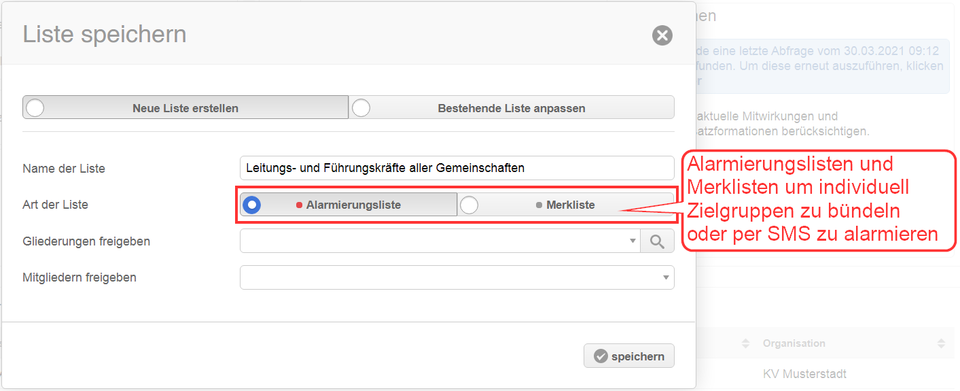Viewport: 960px width, 391px height.
Task: Focus the Name der Liste text field
Action: tap(457, 168)
